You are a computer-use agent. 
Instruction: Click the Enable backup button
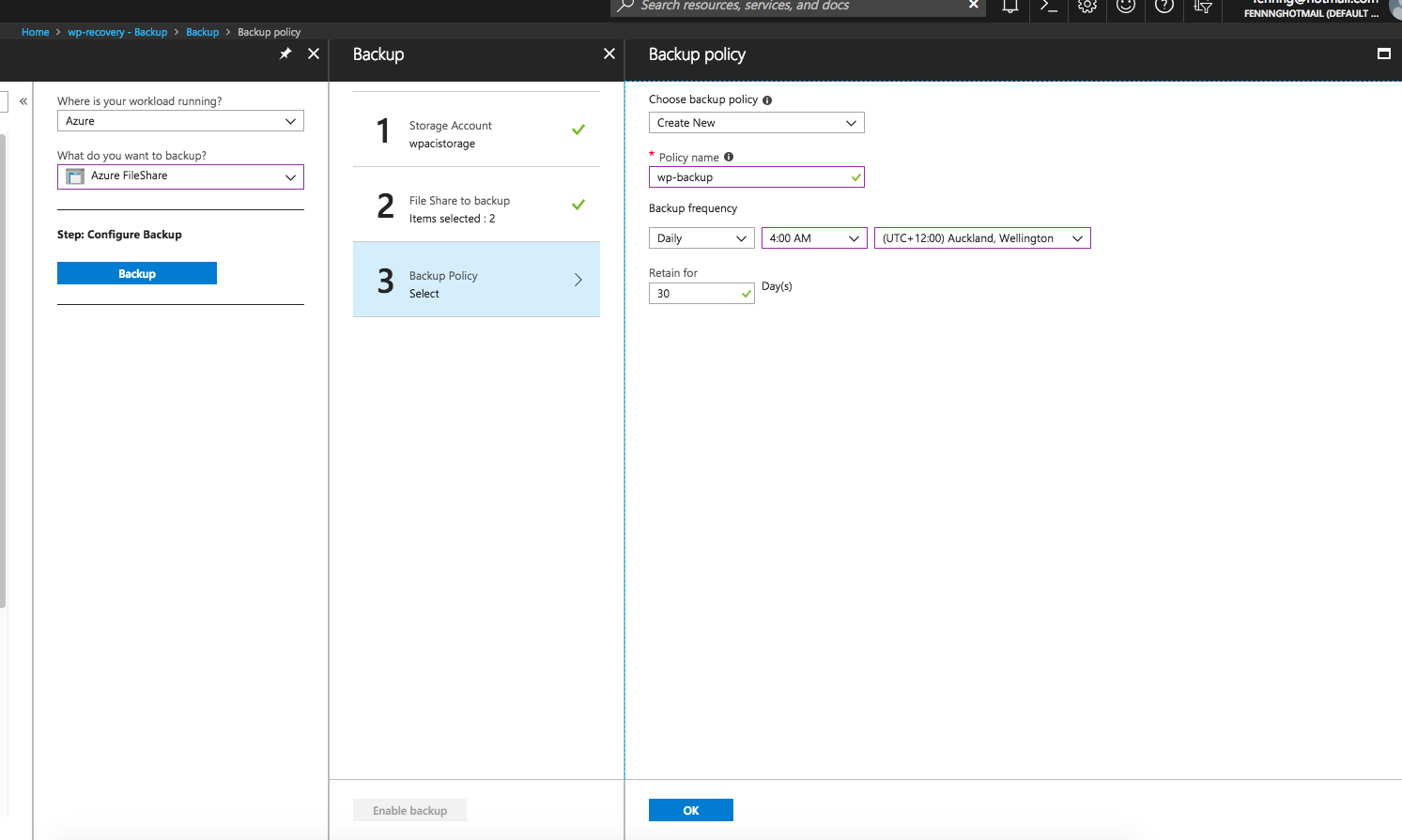pos(409,810)
